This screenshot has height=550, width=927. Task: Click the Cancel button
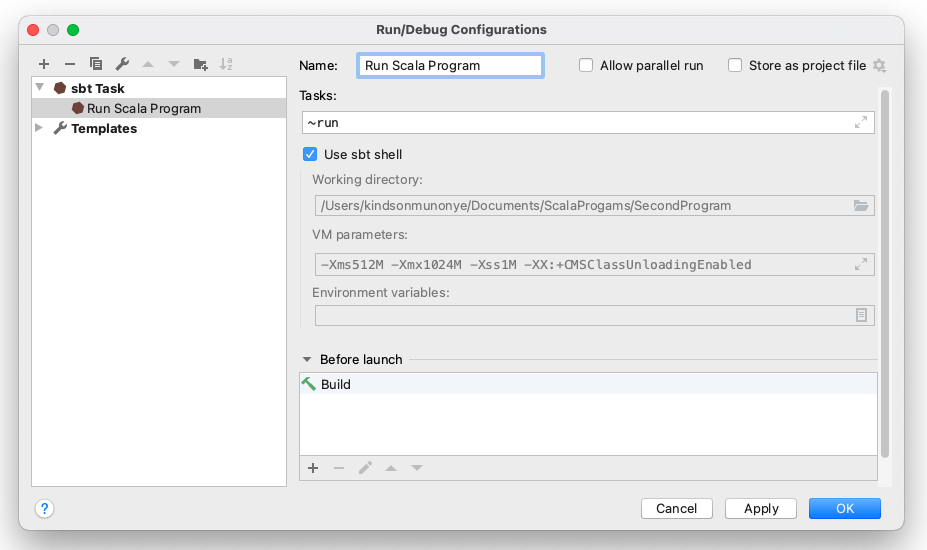pos(677,509)
